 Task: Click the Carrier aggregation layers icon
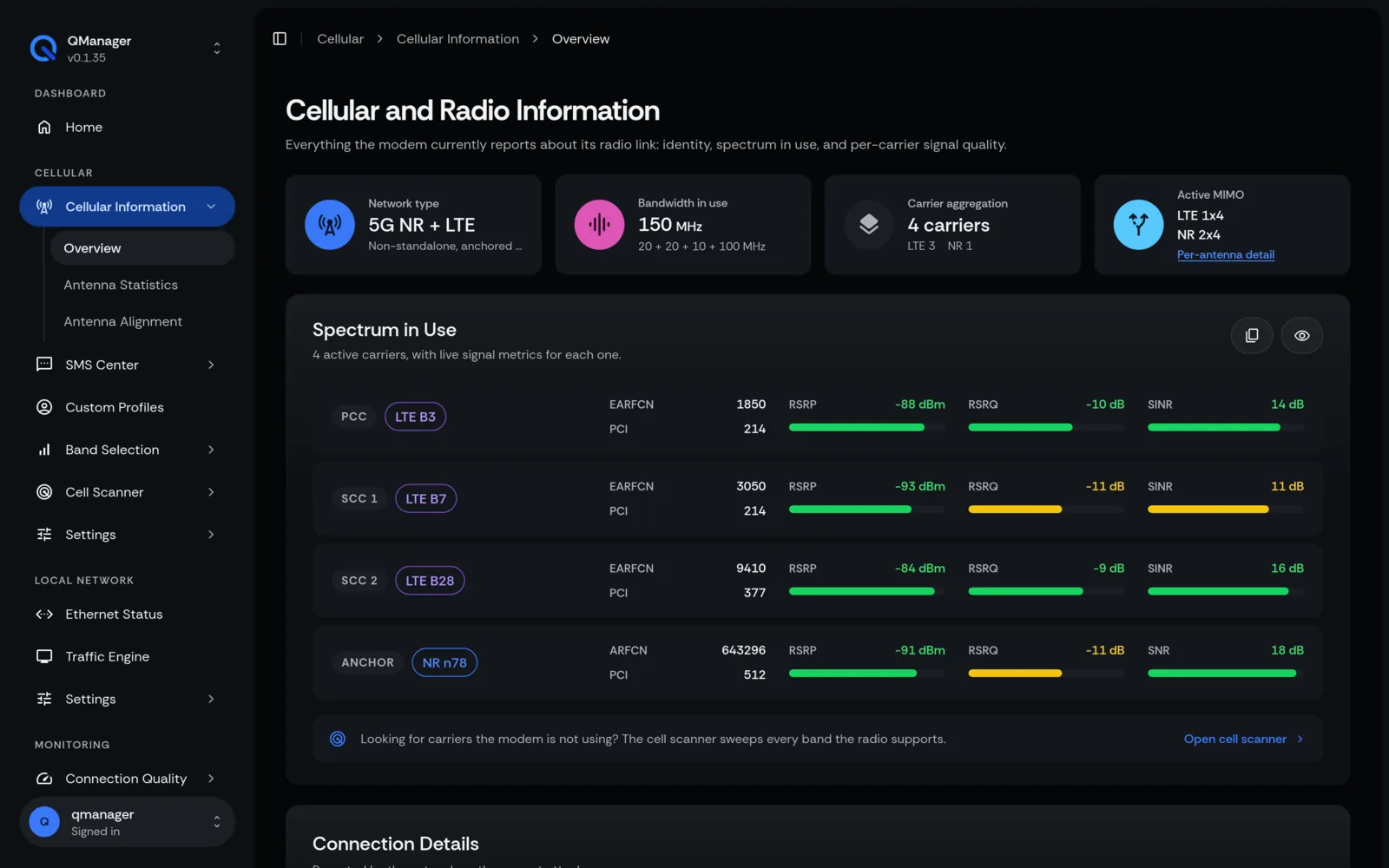[869, 225]
